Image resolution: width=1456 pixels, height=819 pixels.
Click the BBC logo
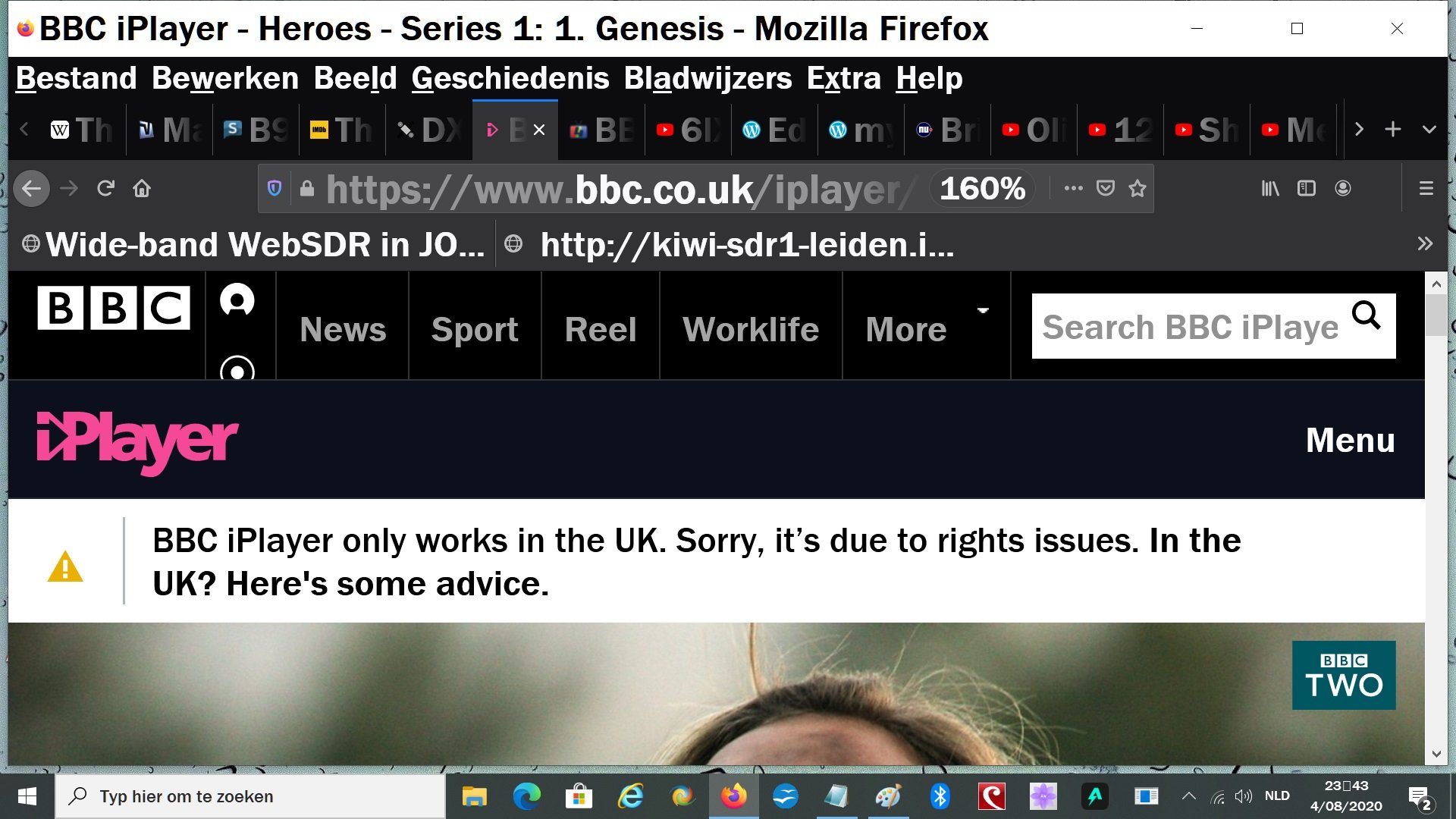click(114, 308)
